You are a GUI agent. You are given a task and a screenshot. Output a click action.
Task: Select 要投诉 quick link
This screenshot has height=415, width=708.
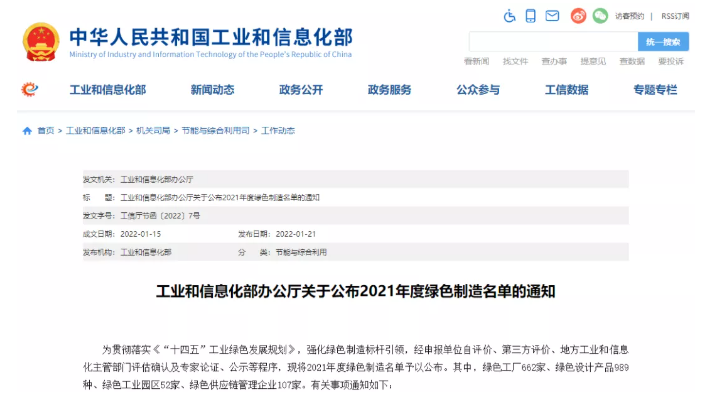(x=671, y=61)
